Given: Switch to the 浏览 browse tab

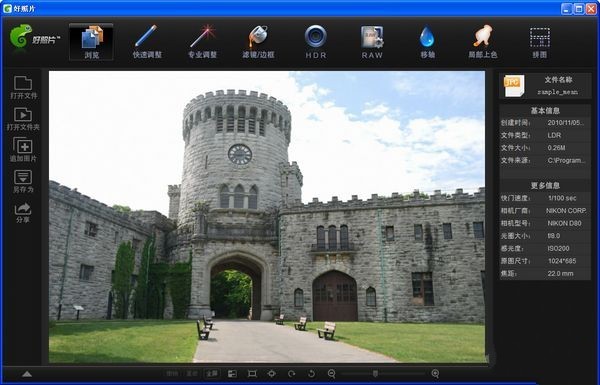Looking at the screenshot, I should [x=91, y=42].
